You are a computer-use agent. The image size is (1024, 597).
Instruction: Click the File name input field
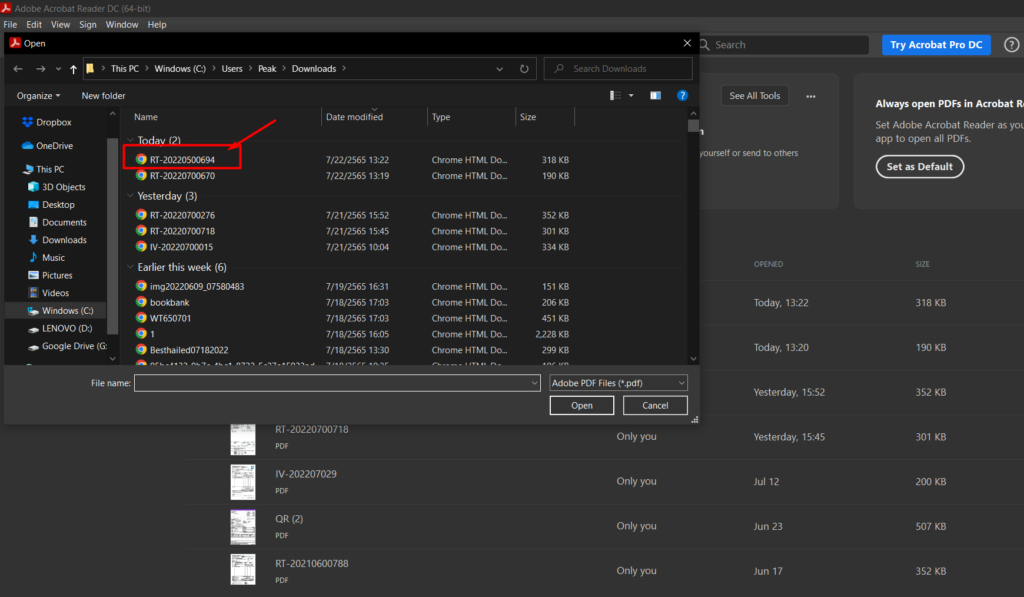330,382
